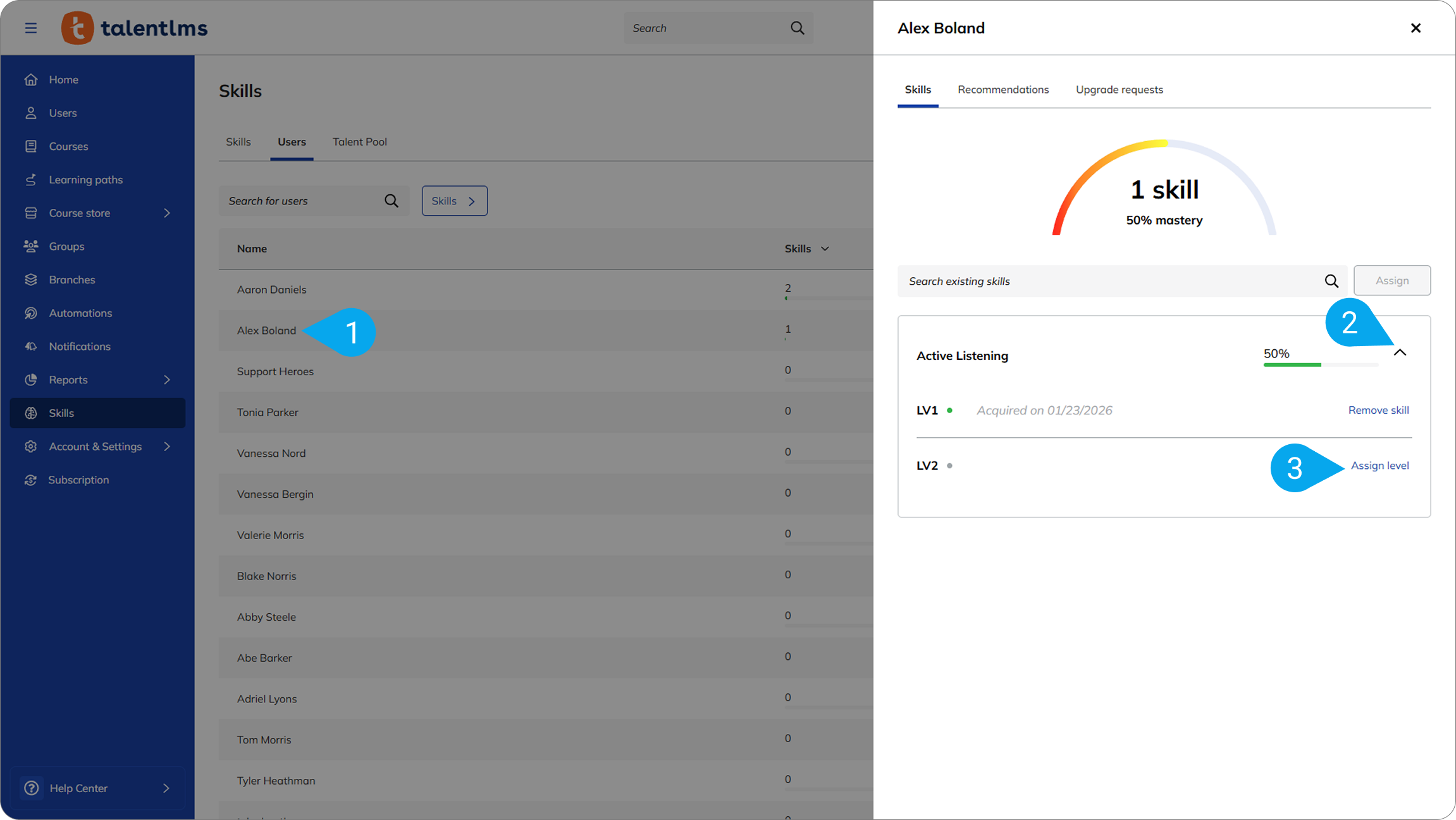
Task: Click the Search existing skills field
Action: [1107, 281]
